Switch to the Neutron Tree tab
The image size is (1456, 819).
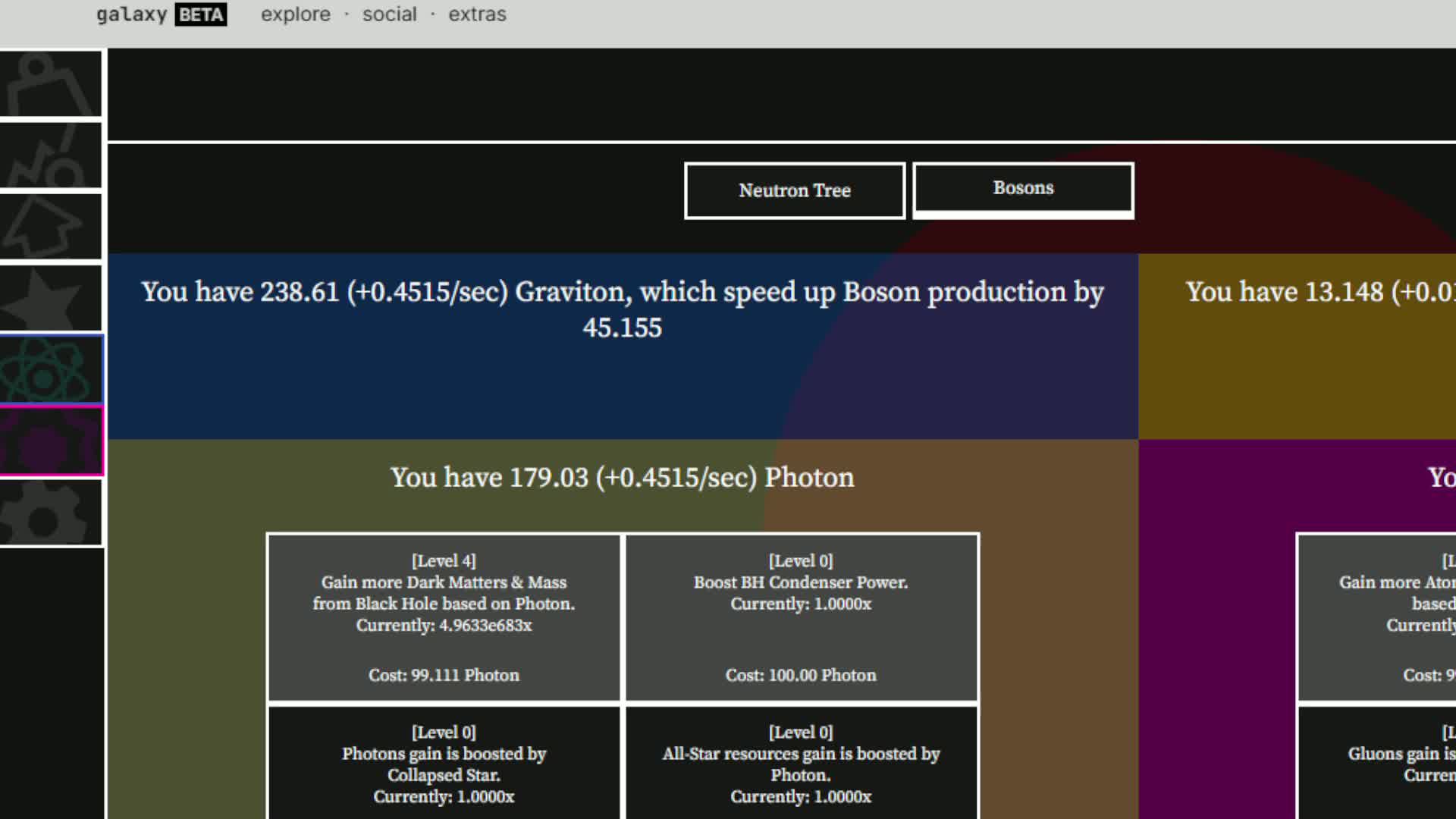click(795, 190)
